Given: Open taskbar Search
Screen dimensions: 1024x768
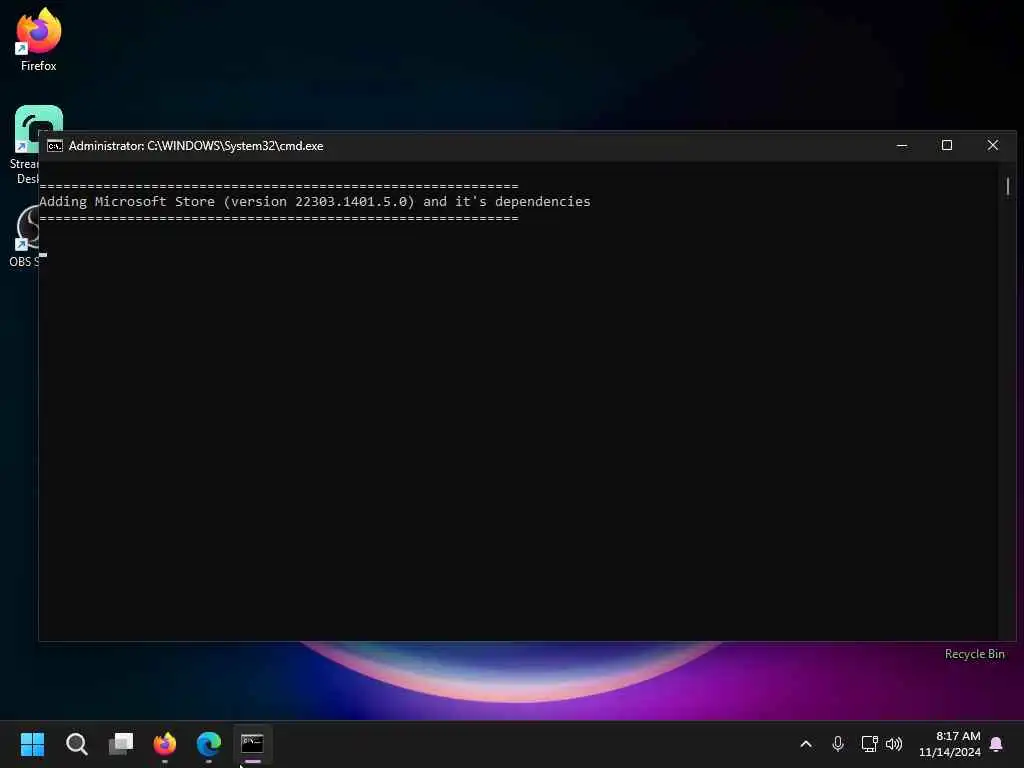Looking at the screenshot, I should 76,744.
